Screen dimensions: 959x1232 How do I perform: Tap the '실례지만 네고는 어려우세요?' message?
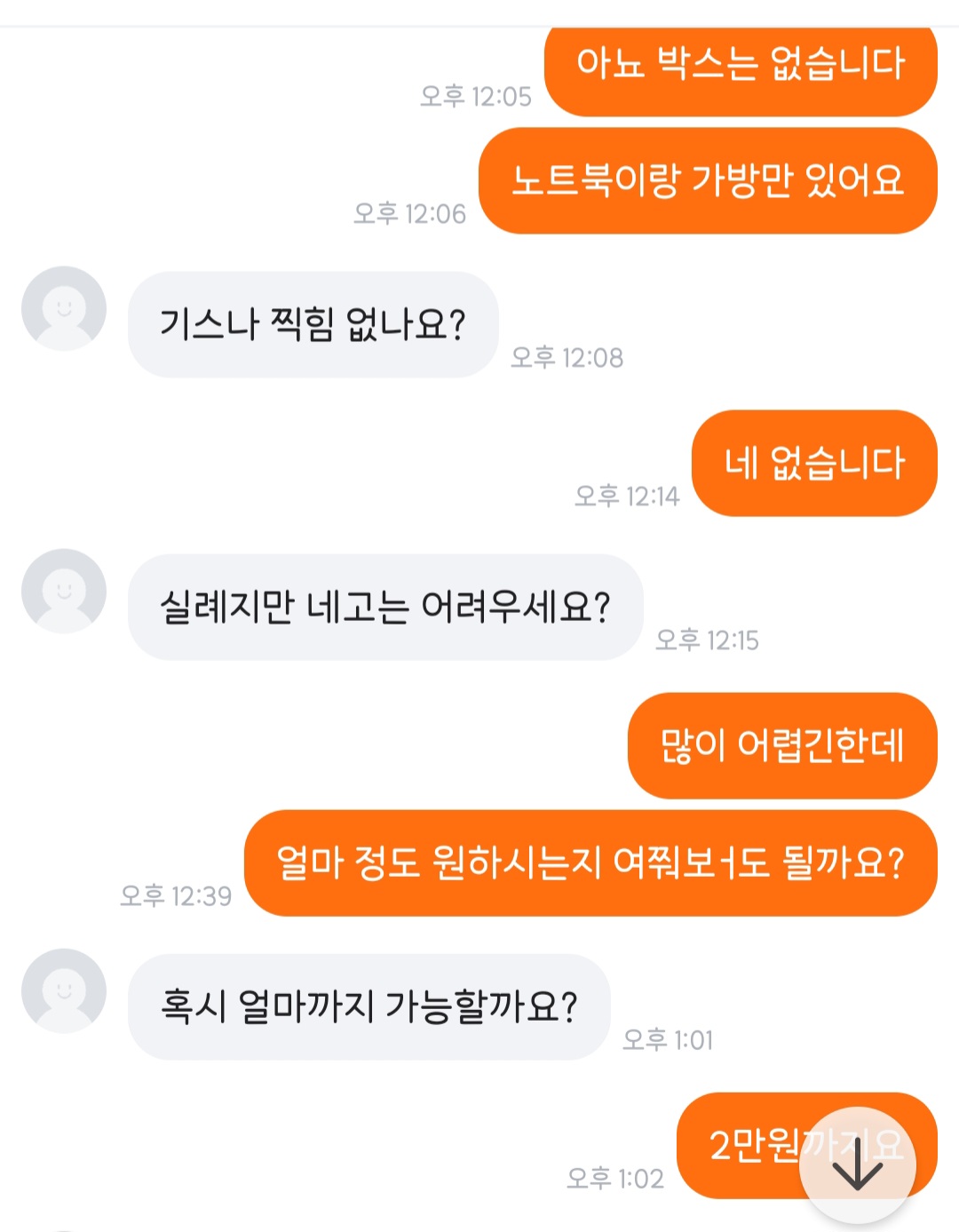pos(384,607)
